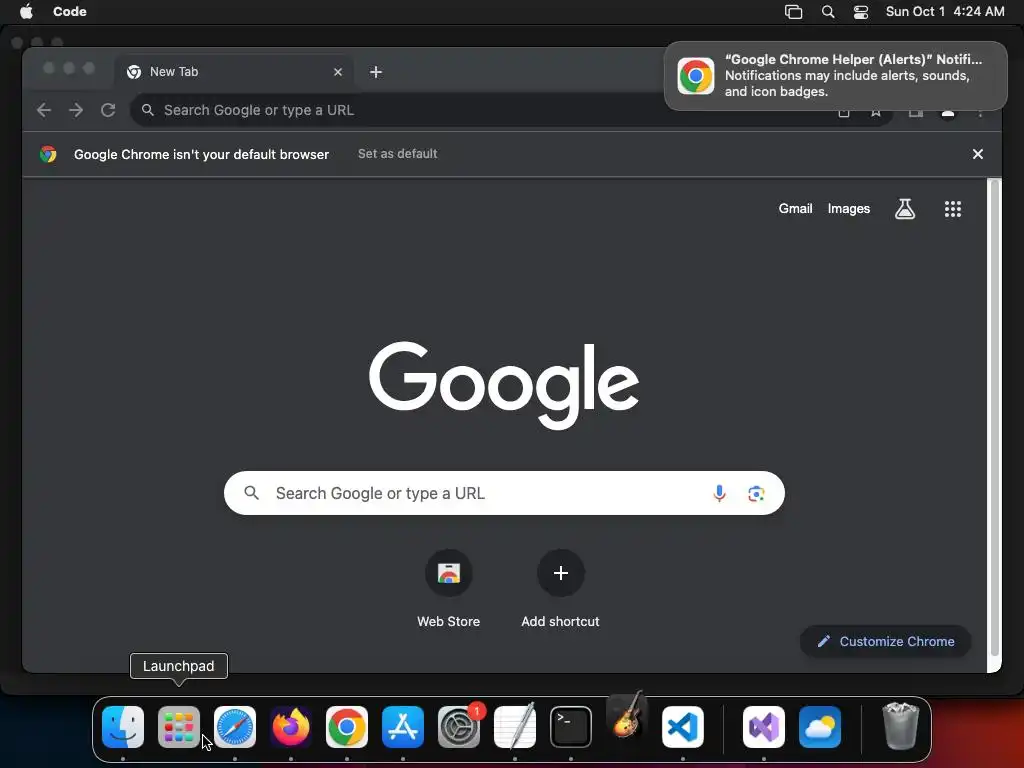The image size is (1024, 768).
Task: Open Images link
Action: (x=848, y=208)
